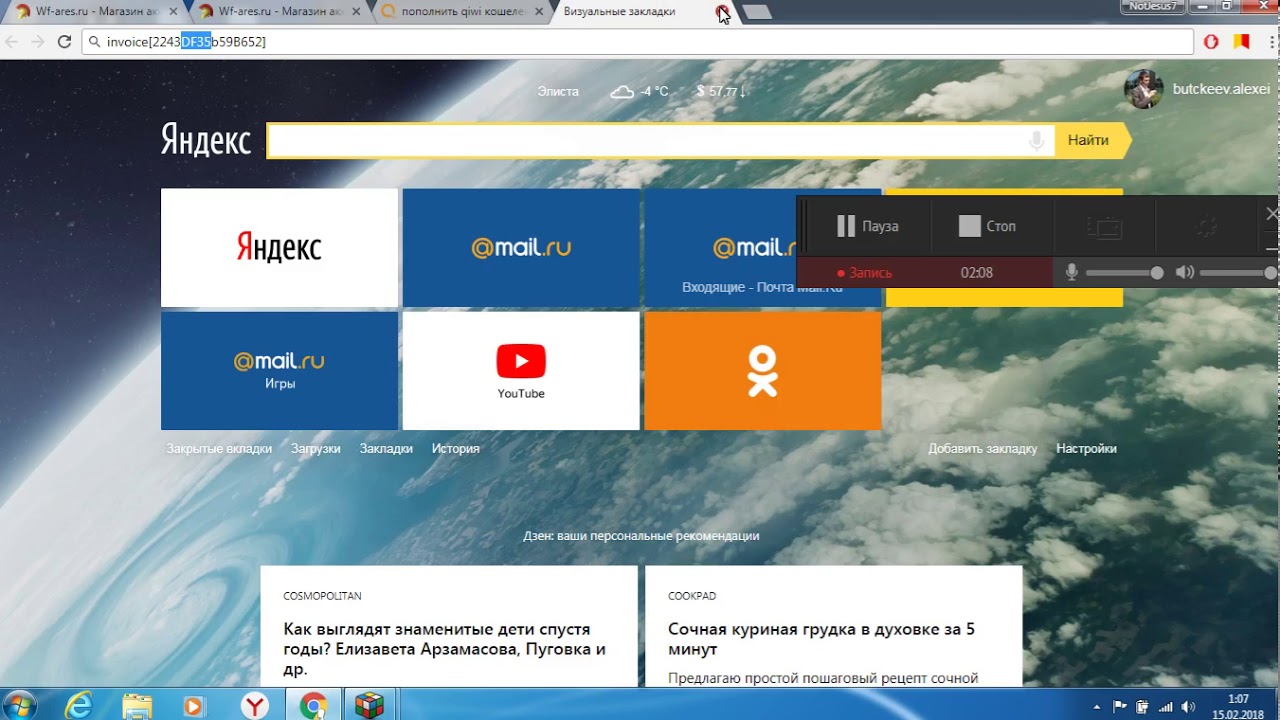Image resolution: width=1280 pixels, height=720 pixels.
Task: Open the Opera-style red extension icon
Action: click(1211, 42)
